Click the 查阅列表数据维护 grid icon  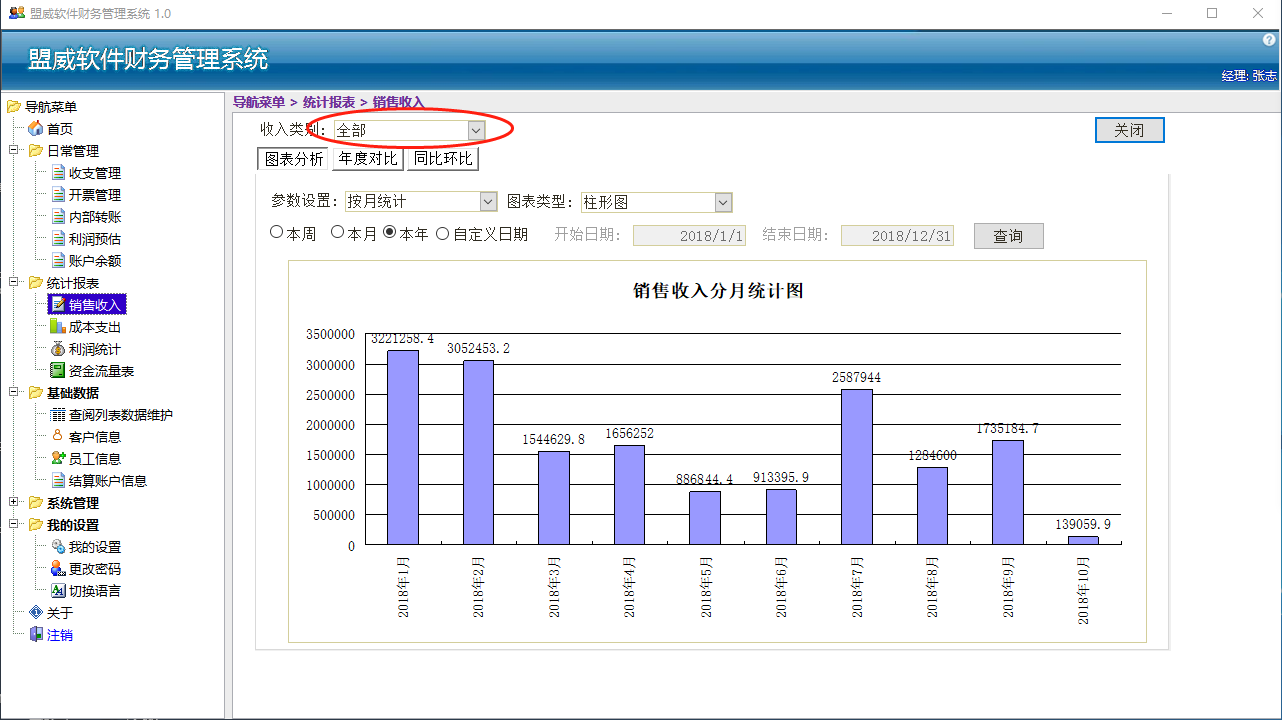58,415
